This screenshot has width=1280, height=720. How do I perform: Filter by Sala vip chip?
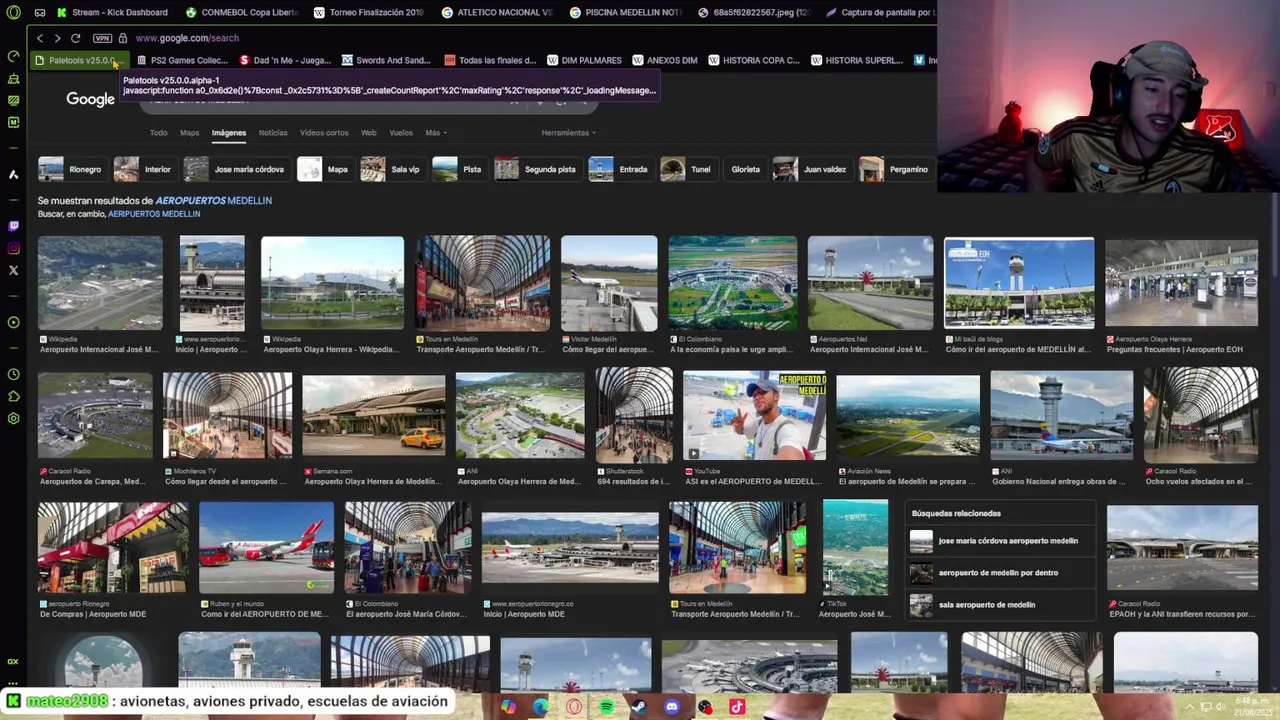tap(392, 169)
